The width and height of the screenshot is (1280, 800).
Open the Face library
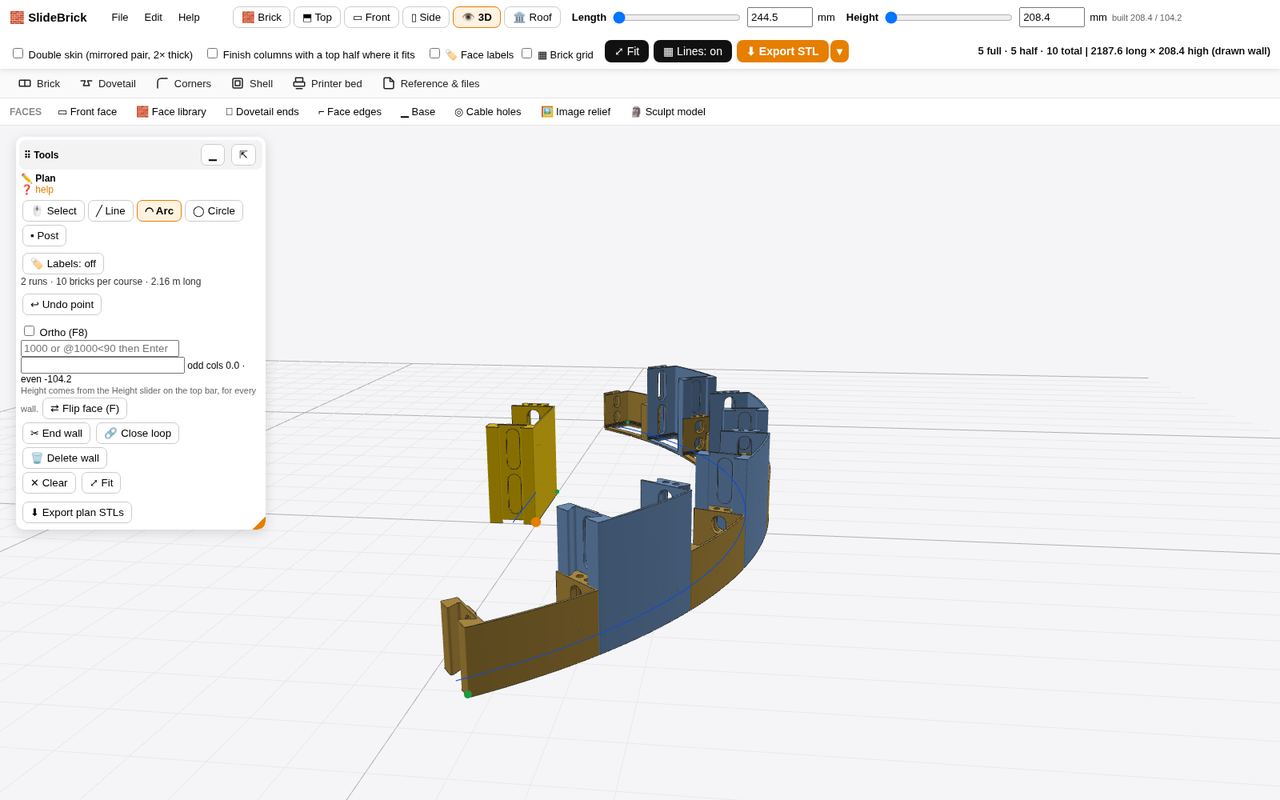click(x=171, y=112)
